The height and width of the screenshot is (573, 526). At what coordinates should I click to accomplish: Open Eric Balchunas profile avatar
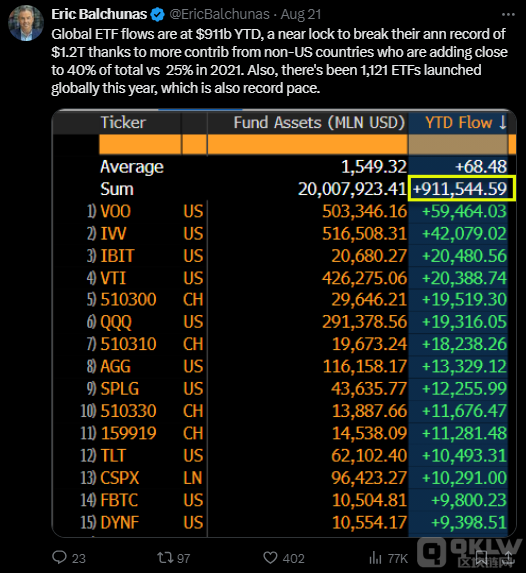26,23
